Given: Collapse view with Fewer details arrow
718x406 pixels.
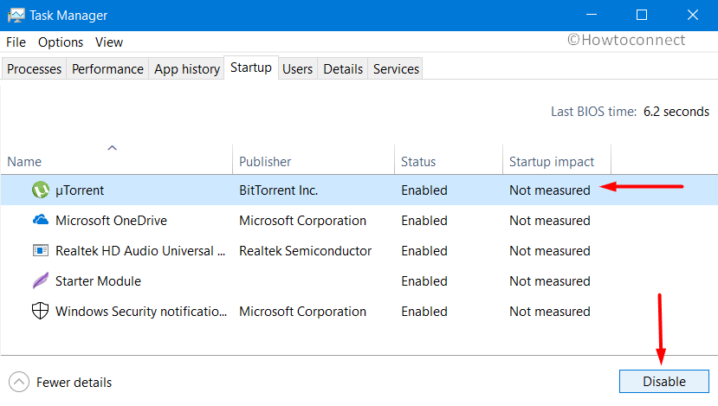Looking at the screenshot, I should pyautogui.click(x=19, y=382).
